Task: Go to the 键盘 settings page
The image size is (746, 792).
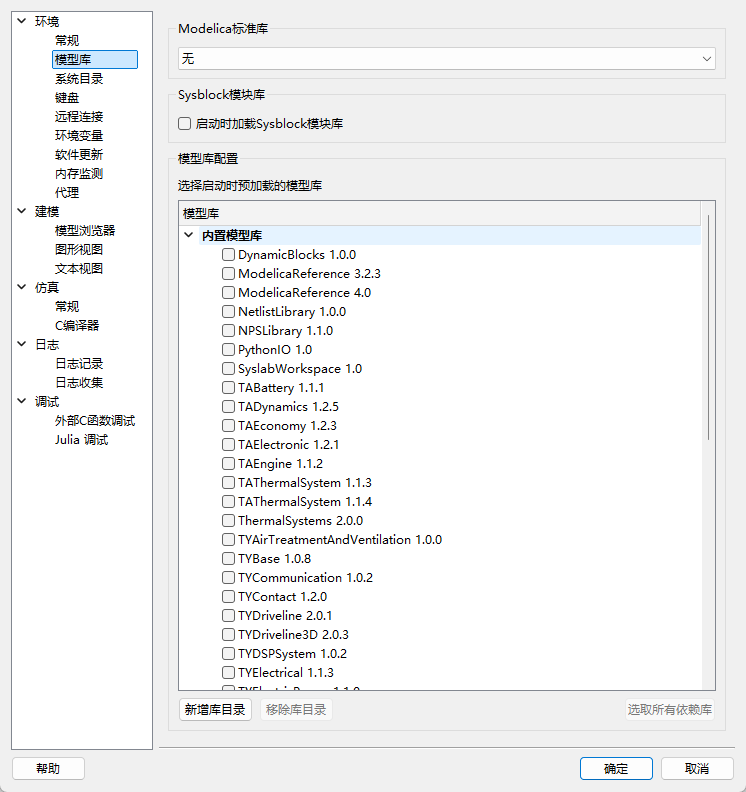Action: tap(67, 97)
